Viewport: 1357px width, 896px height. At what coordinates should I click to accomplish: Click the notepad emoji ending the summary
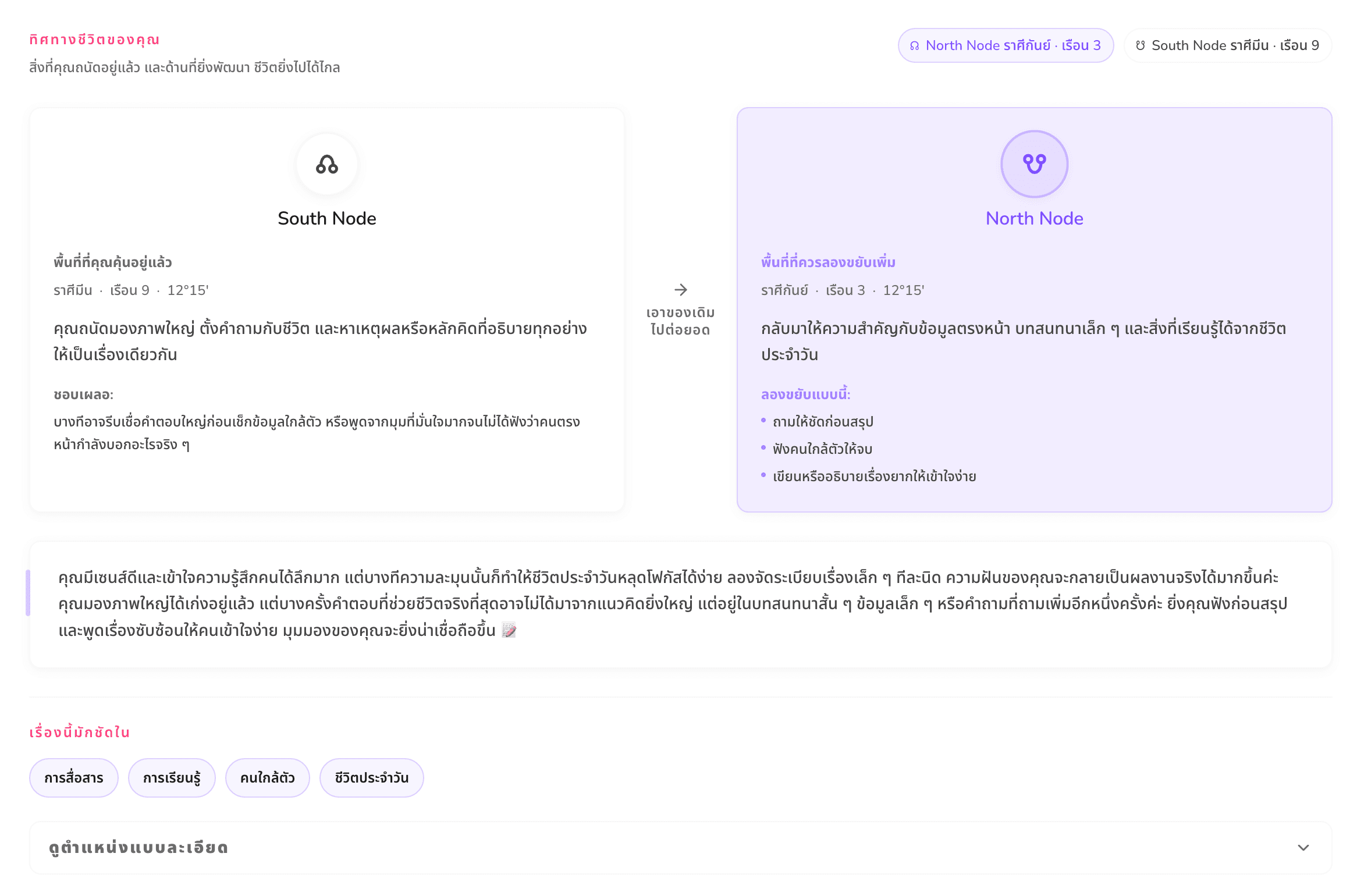(x=509, y=630)
